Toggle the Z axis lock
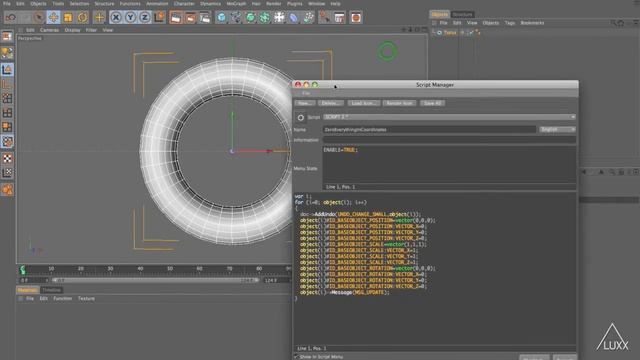This screenshot has height=360, width=640. click(x=144, y=18)
